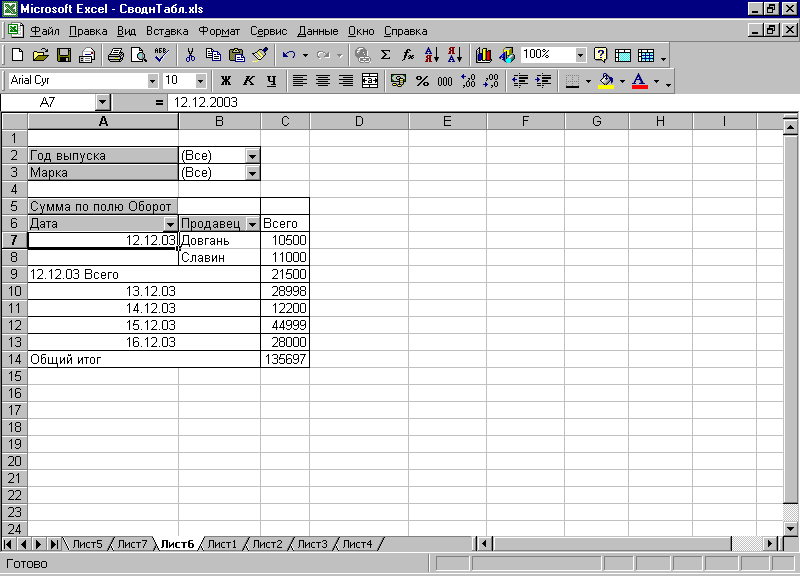Align text right

click(346, 81)
